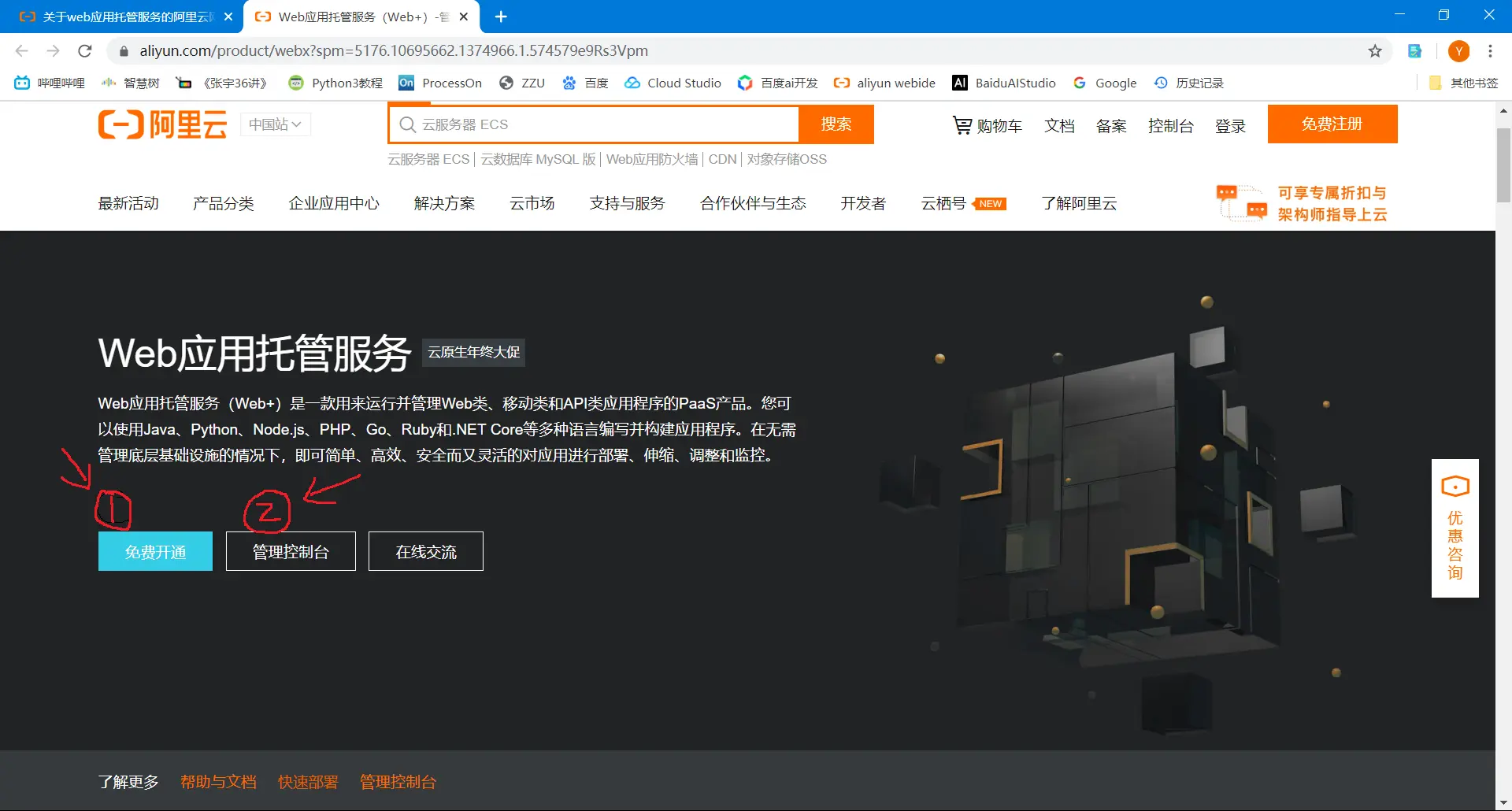Screen dimensions: 1512x811
Task: Open the 企业应用中心 menu
Action: click(x=334, y=203)
